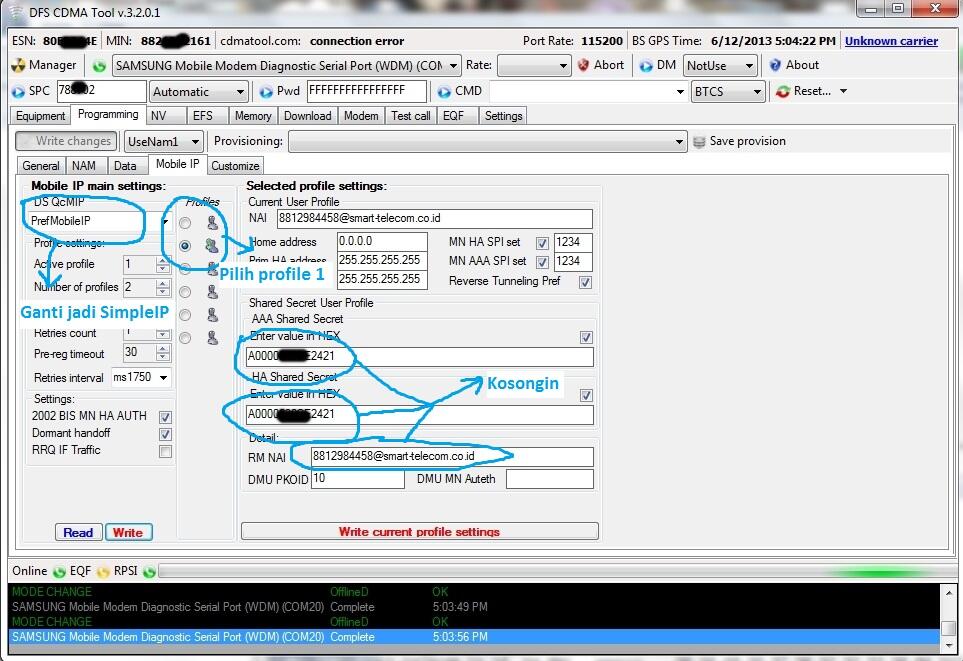Viewport: 963px width, 661px height.
Task: Click the DM mode icon
Action: tap(645, 66)
